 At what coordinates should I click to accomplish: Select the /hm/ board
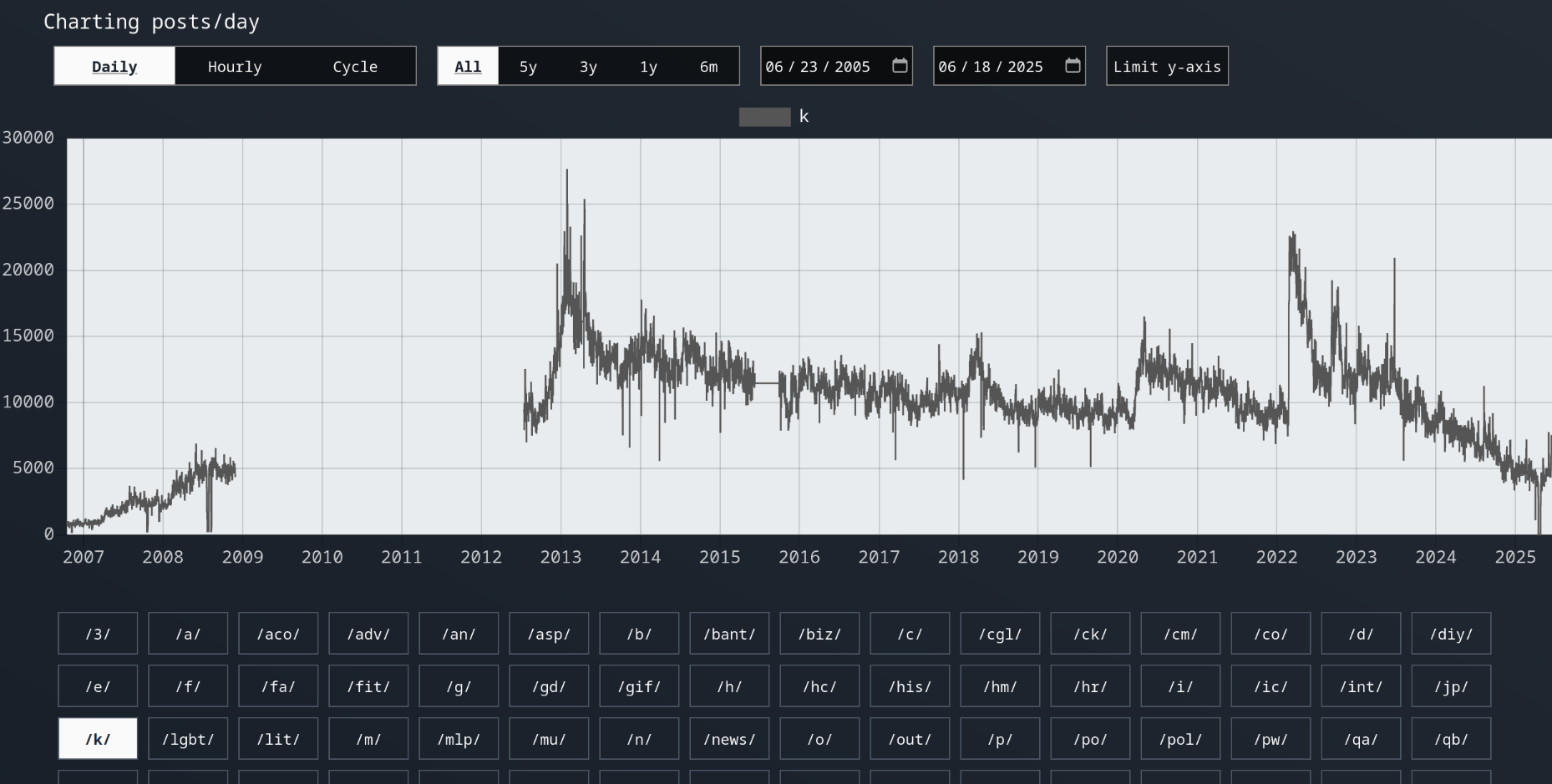pyautogui.click(x=1000, y=686)
